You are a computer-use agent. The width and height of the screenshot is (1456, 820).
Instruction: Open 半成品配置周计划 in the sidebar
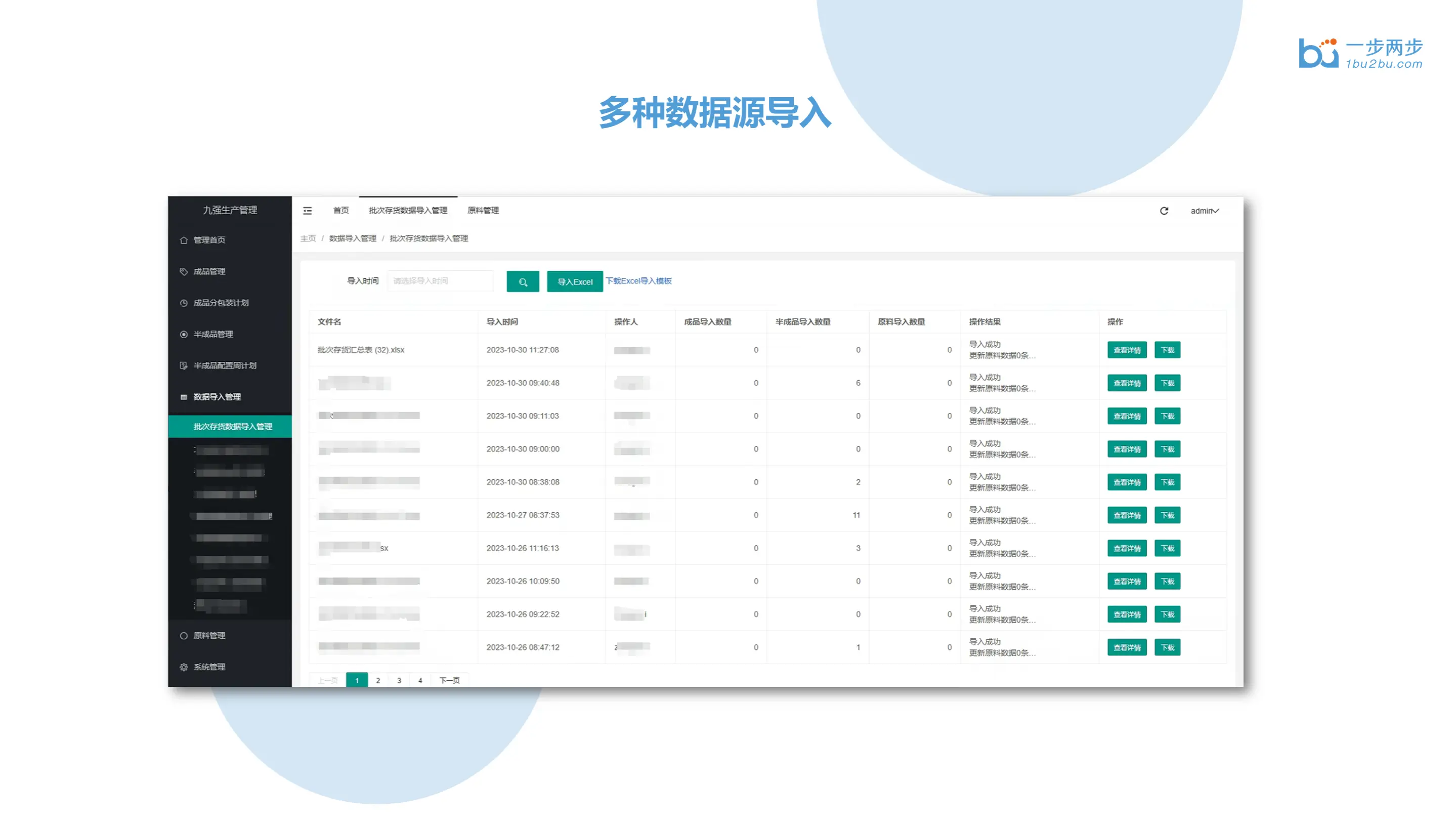pyautogui.click(x=225, y=365)
